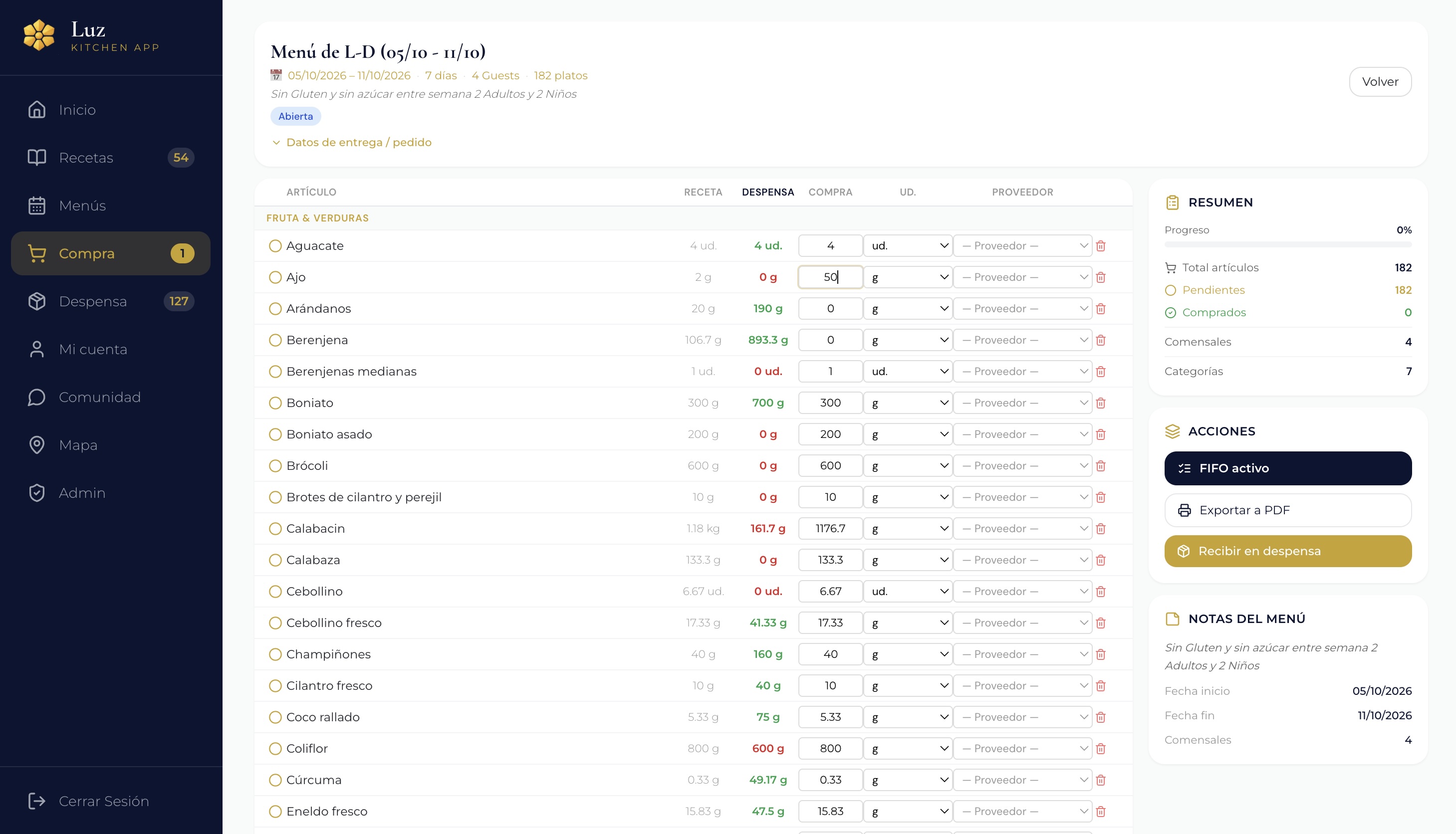Navigate to Despensa section
Viewport: 1456px width, 834px height.
click(x=111, y=301)
